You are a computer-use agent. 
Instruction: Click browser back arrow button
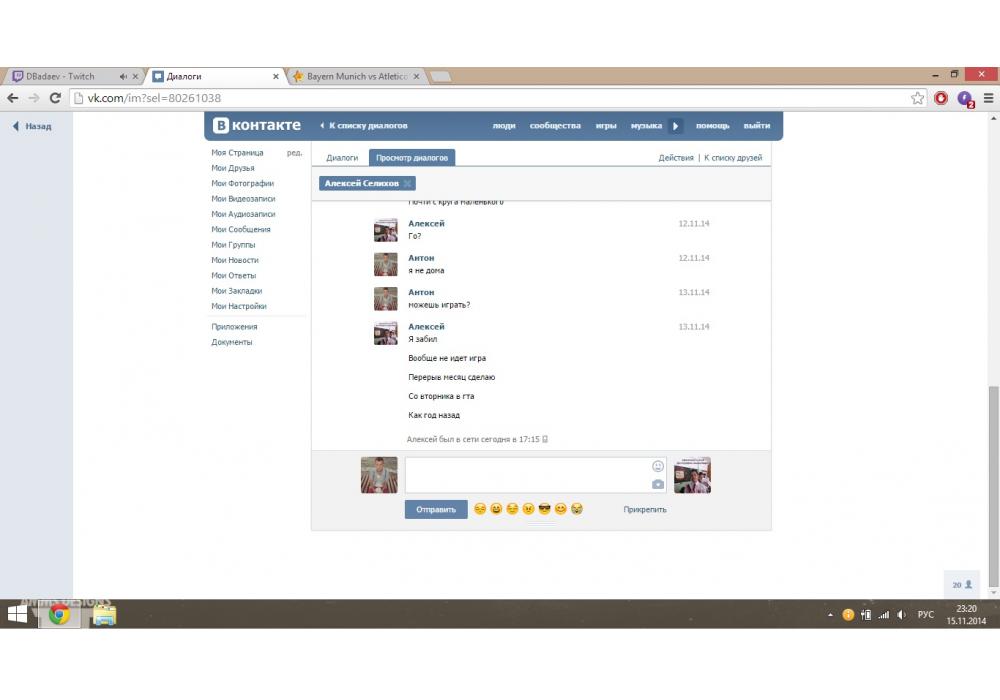(x=13, y=98)
